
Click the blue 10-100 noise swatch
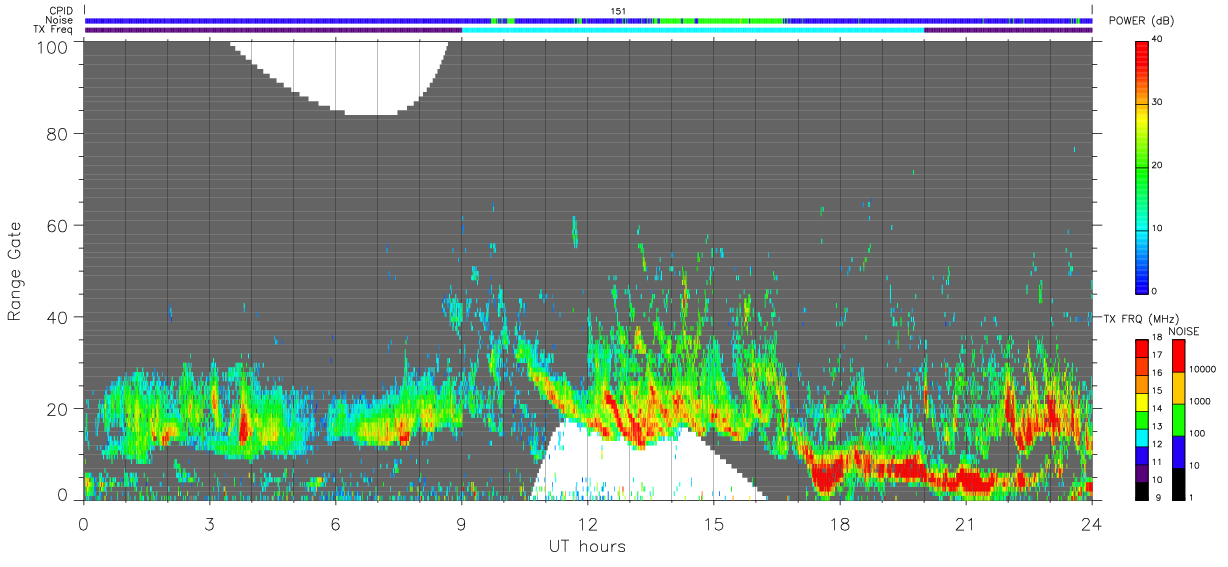point(1179,452)
